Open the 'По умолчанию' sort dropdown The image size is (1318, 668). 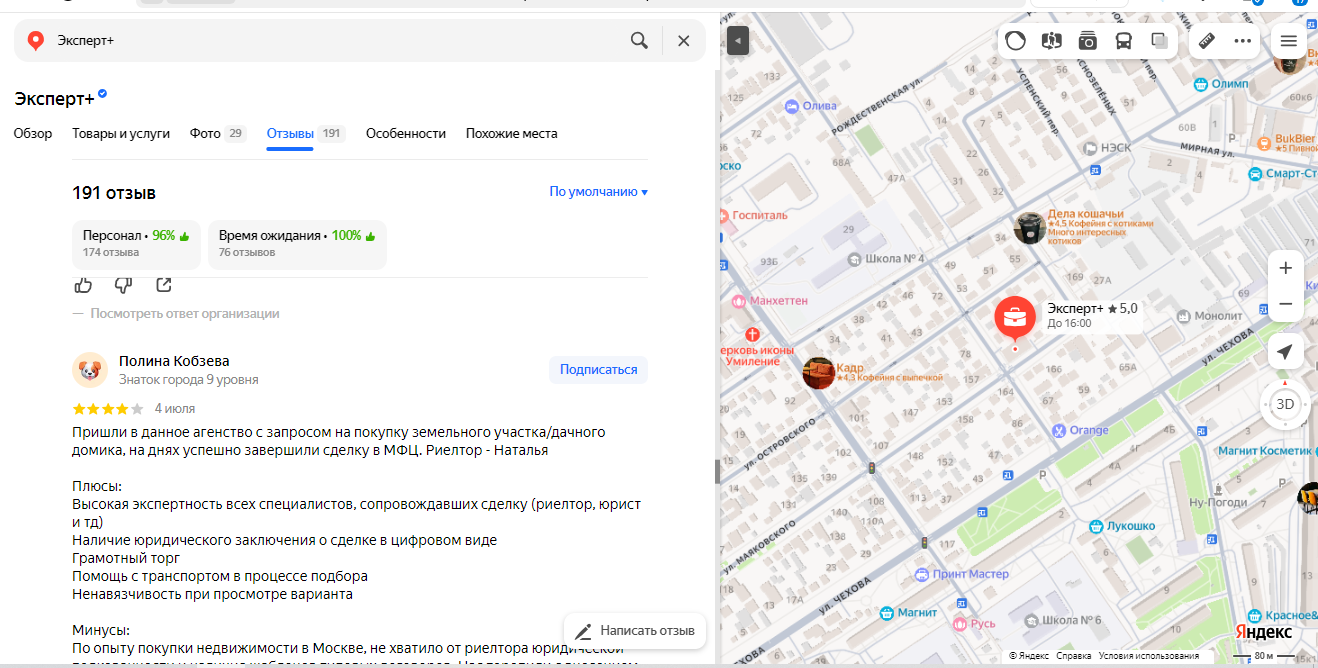point(598,192)
